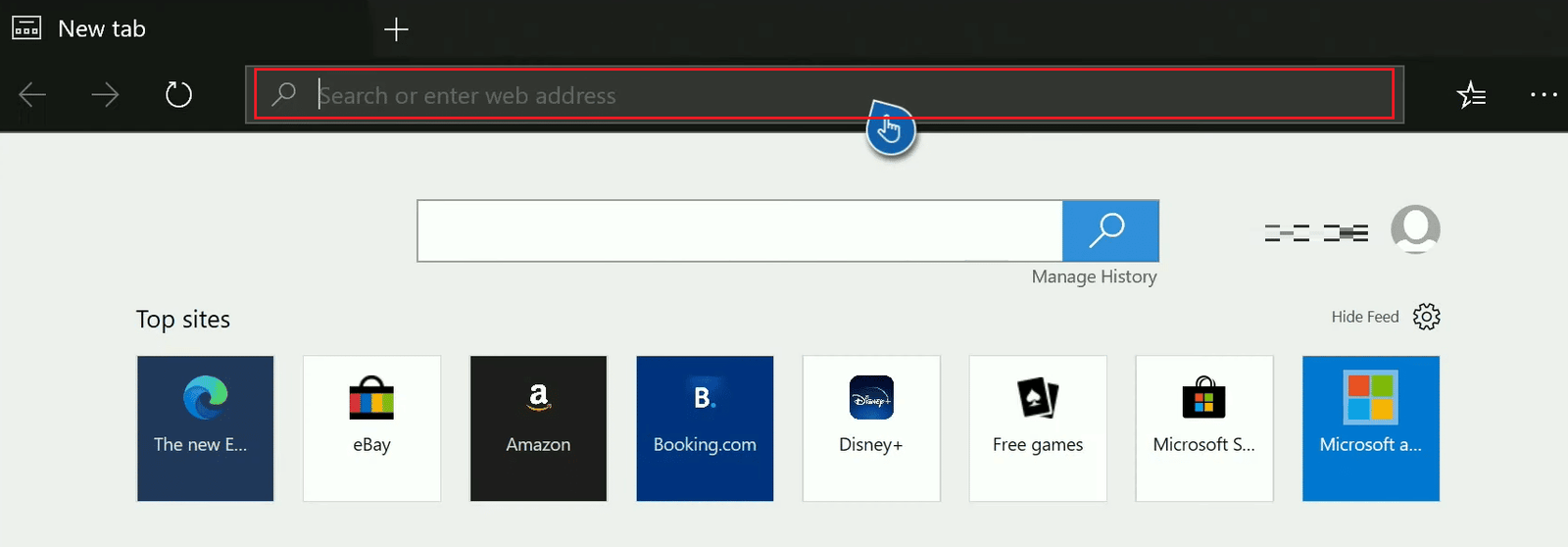Open the user profile avatar

coord(1415,229)
